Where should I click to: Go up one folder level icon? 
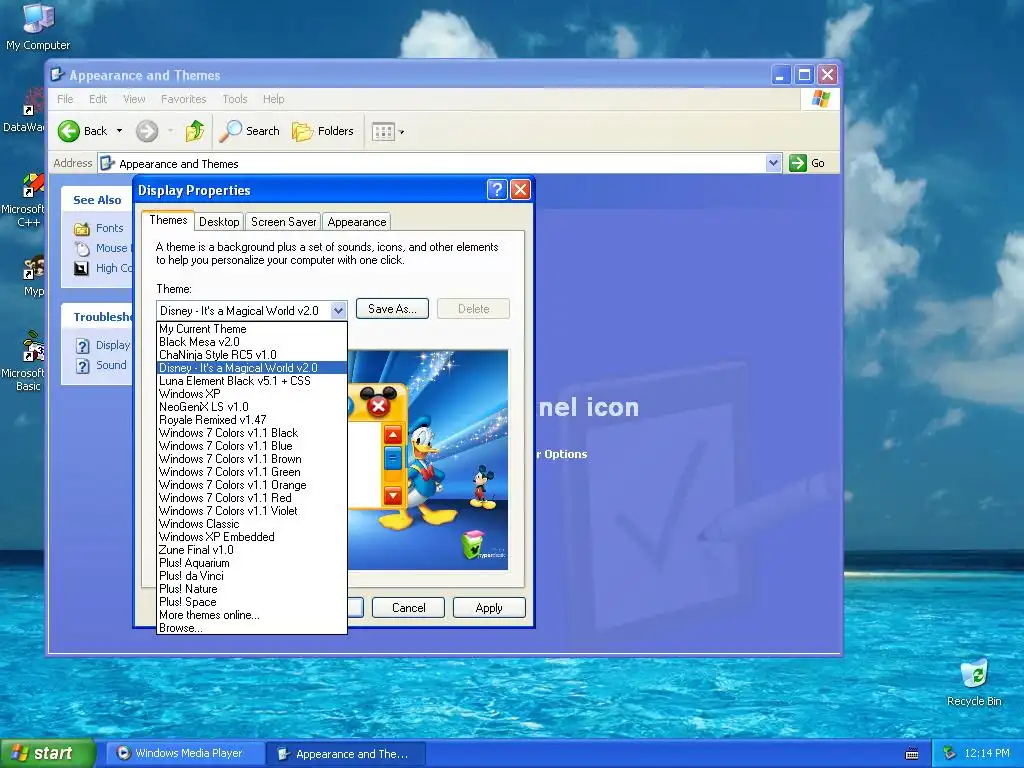click(195, 131)
